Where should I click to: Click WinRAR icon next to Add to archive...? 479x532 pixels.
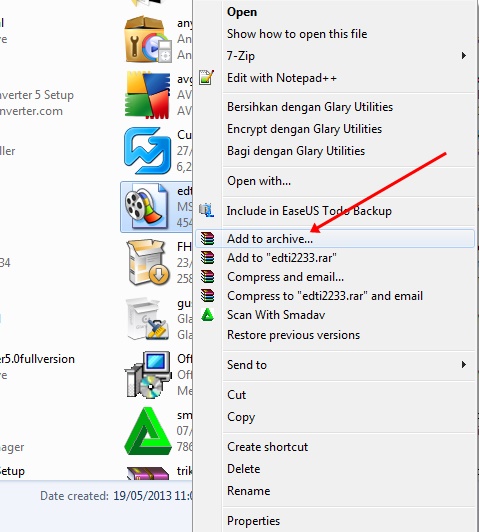pos(207,239)
